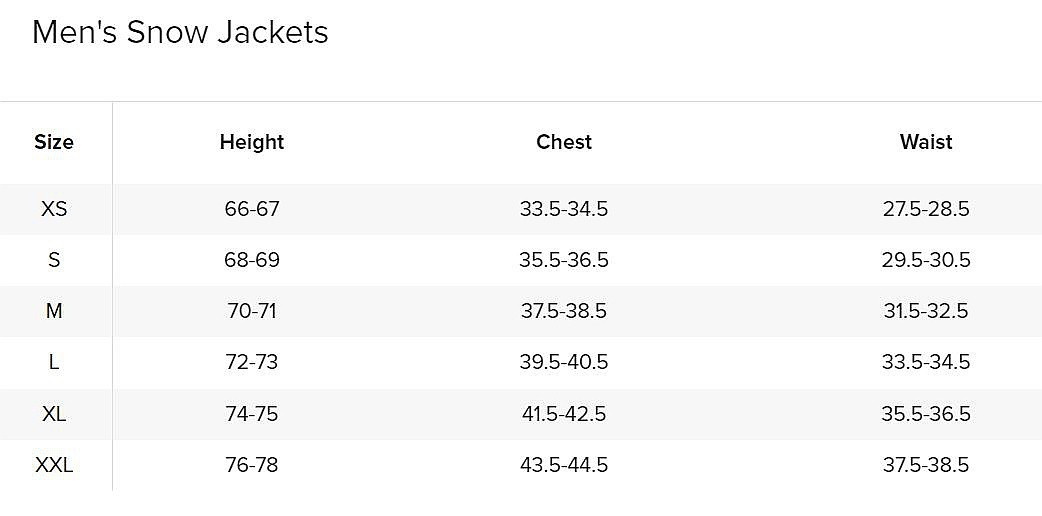Select height value 66-67
The image size is (1042, 516).
coord(252,209)
